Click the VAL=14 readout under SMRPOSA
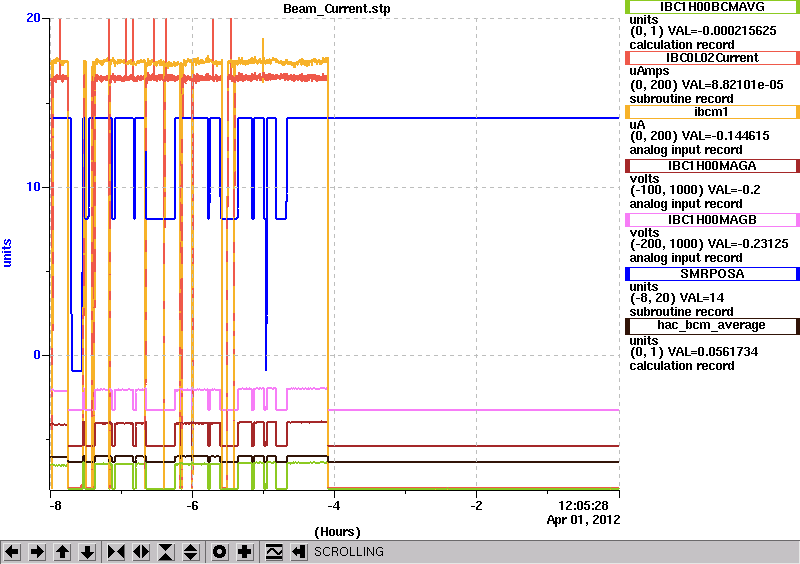The height and width of the screenshot is (564, 800). tap(701, 298)
